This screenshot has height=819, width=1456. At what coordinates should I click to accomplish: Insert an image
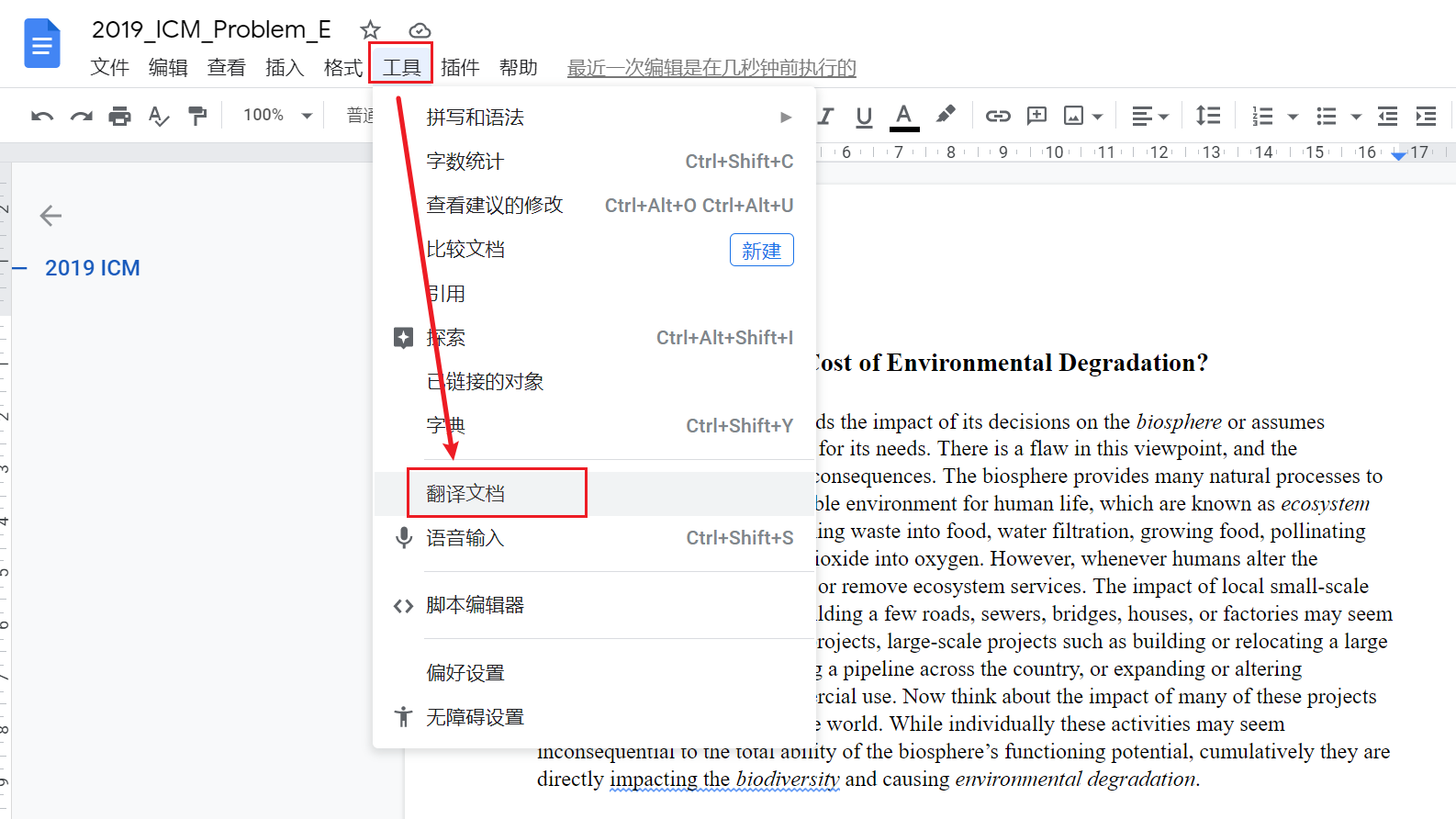click(1073, 116)
